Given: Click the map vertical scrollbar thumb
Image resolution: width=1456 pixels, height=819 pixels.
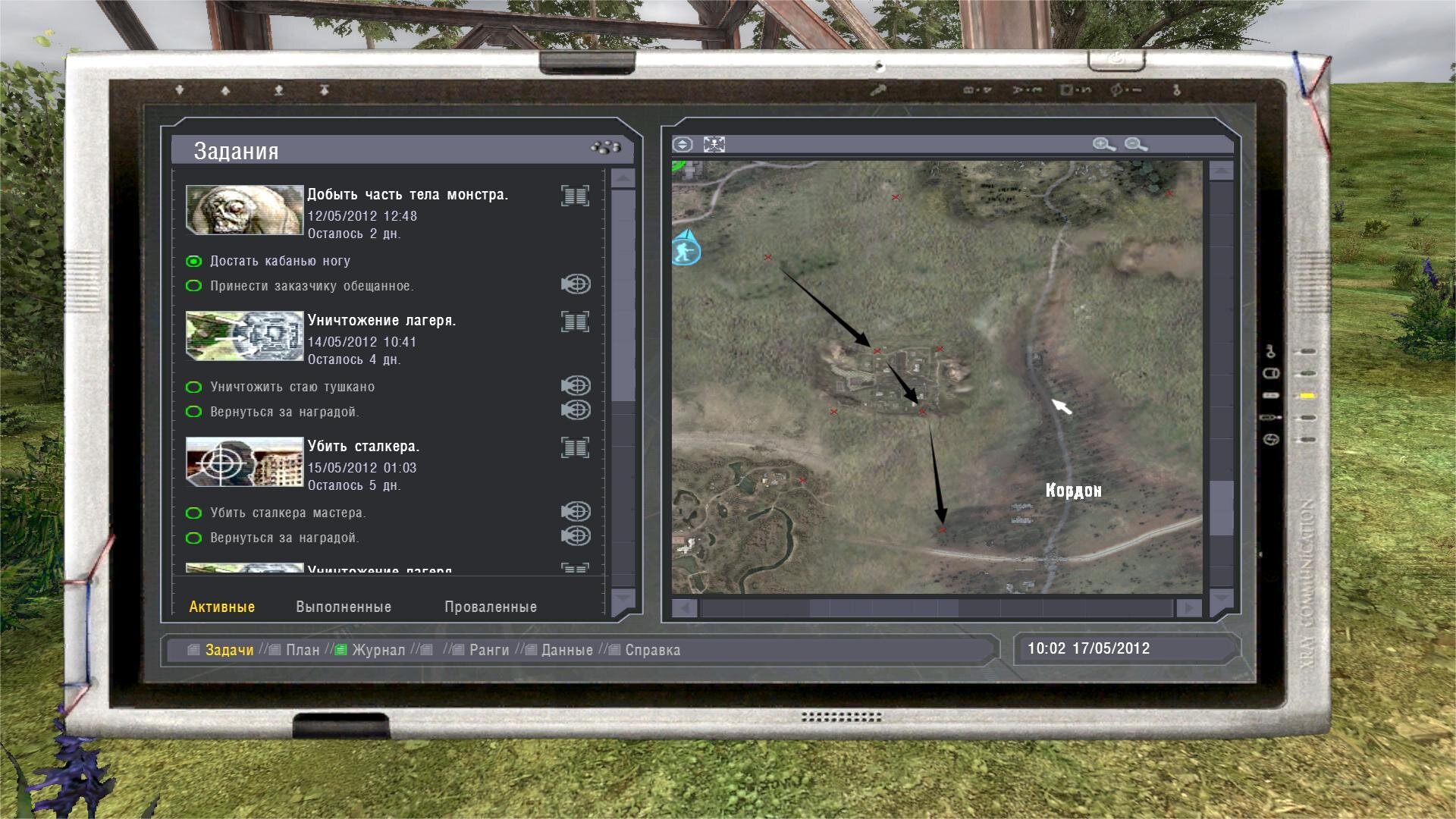Looking at the screenshot, I should [x=1221, y=508].
